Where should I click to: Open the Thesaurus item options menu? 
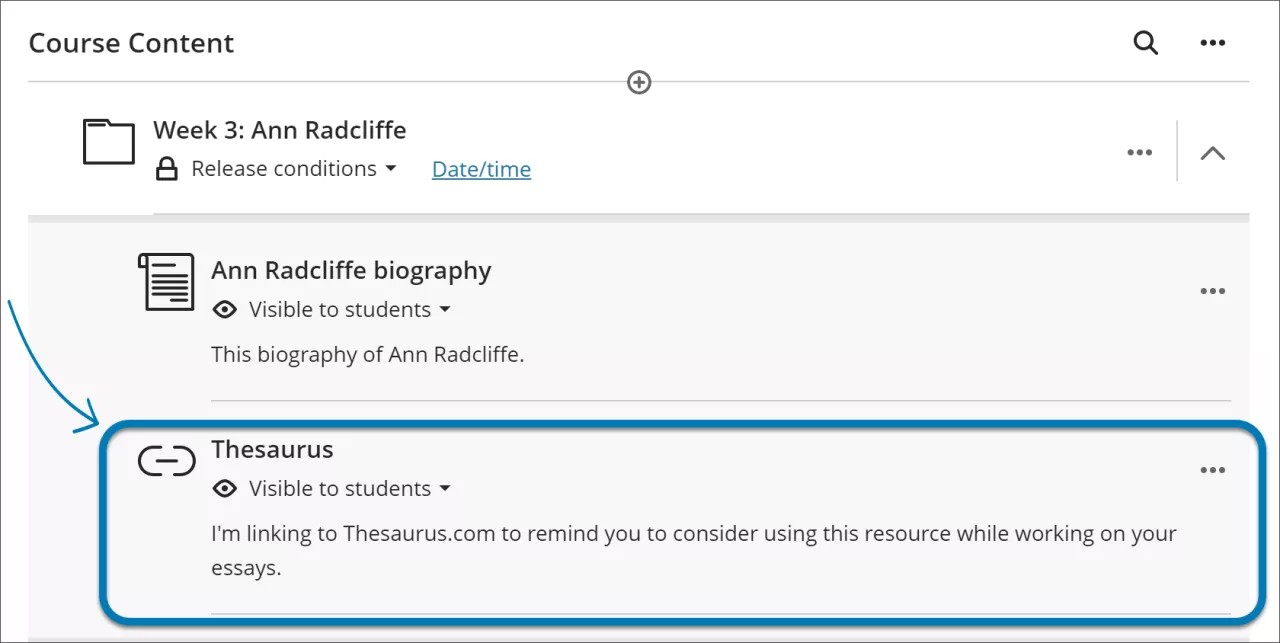click(x=1212, y=470)
